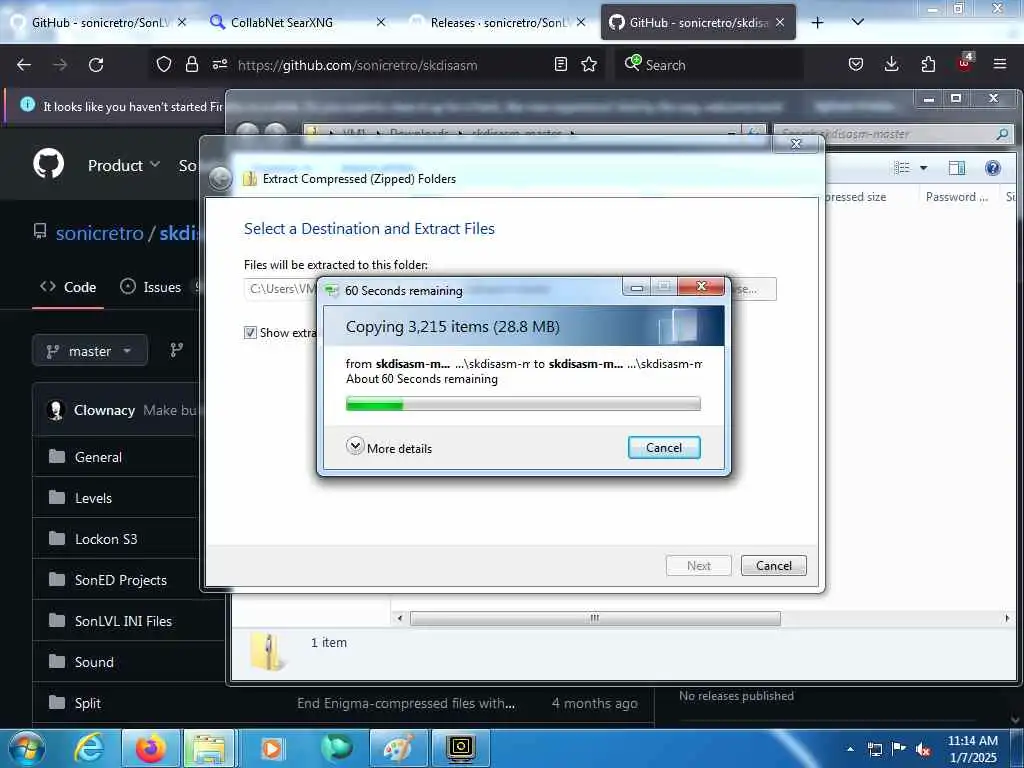The image size is (1024, 768).
Task: Open the Levels folder
Action: (93, 498)
